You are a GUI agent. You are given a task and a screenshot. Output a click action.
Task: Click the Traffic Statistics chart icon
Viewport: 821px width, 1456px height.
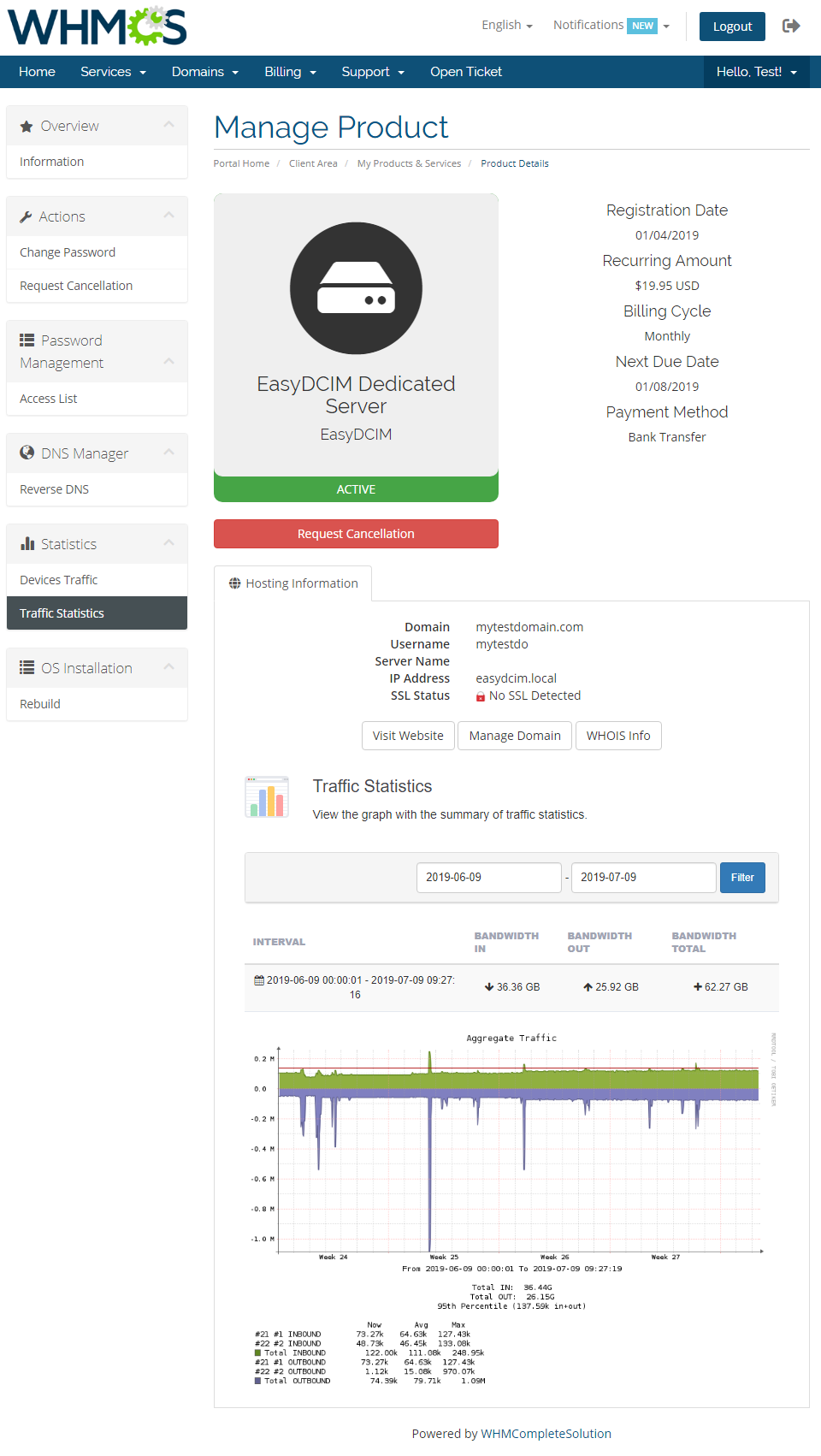[x=267, y=797]
